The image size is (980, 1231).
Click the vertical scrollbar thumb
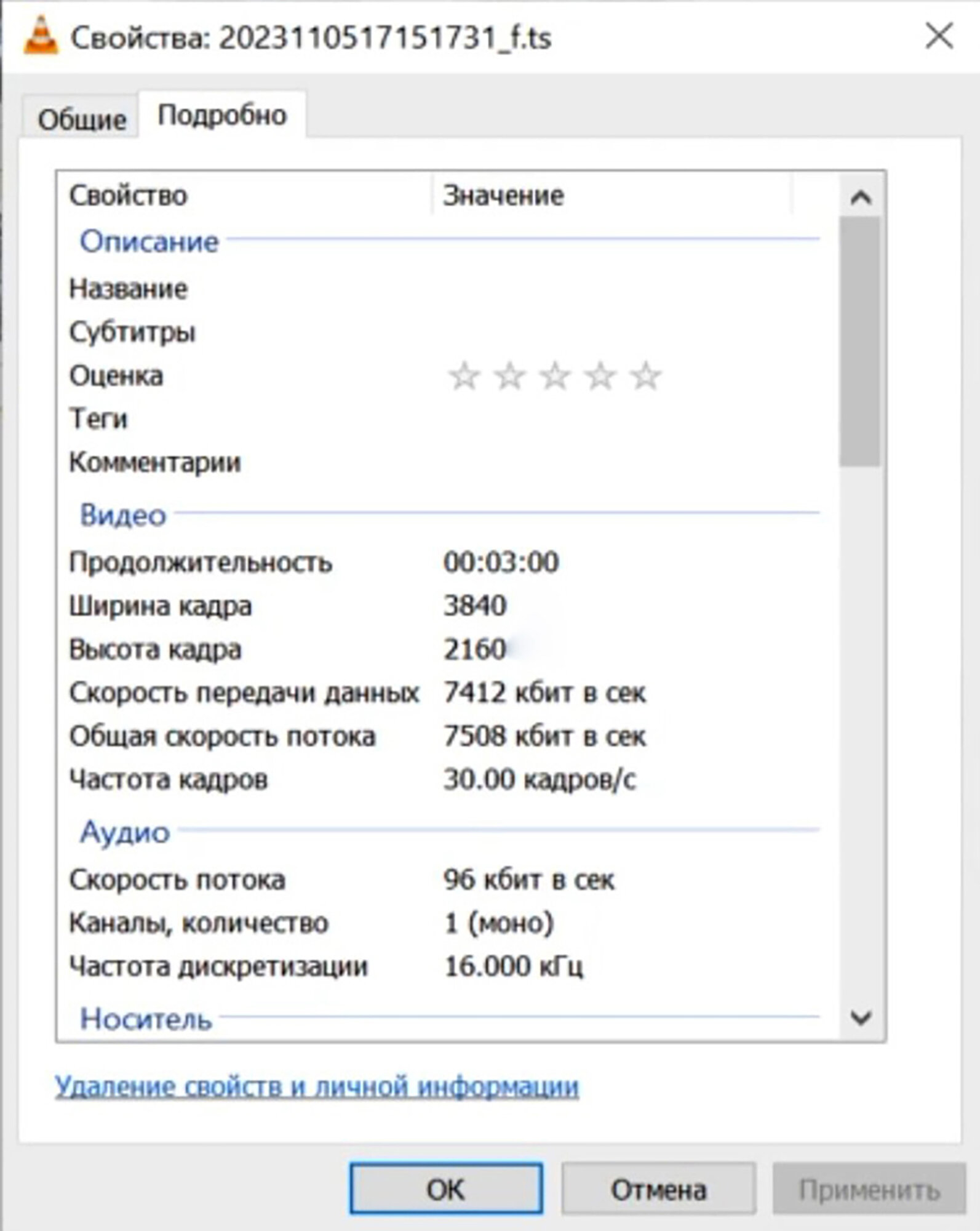[x=859, y=342]
